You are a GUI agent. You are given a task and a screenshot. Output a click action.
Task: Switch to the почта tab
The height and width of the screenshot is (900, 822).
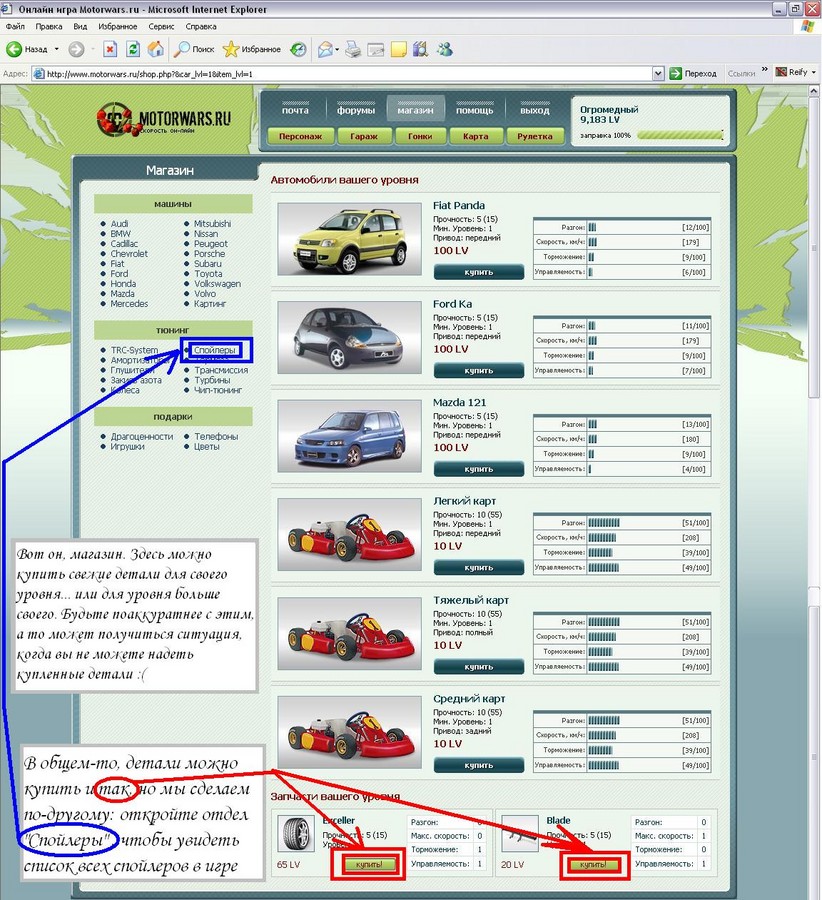click(296, 110)
